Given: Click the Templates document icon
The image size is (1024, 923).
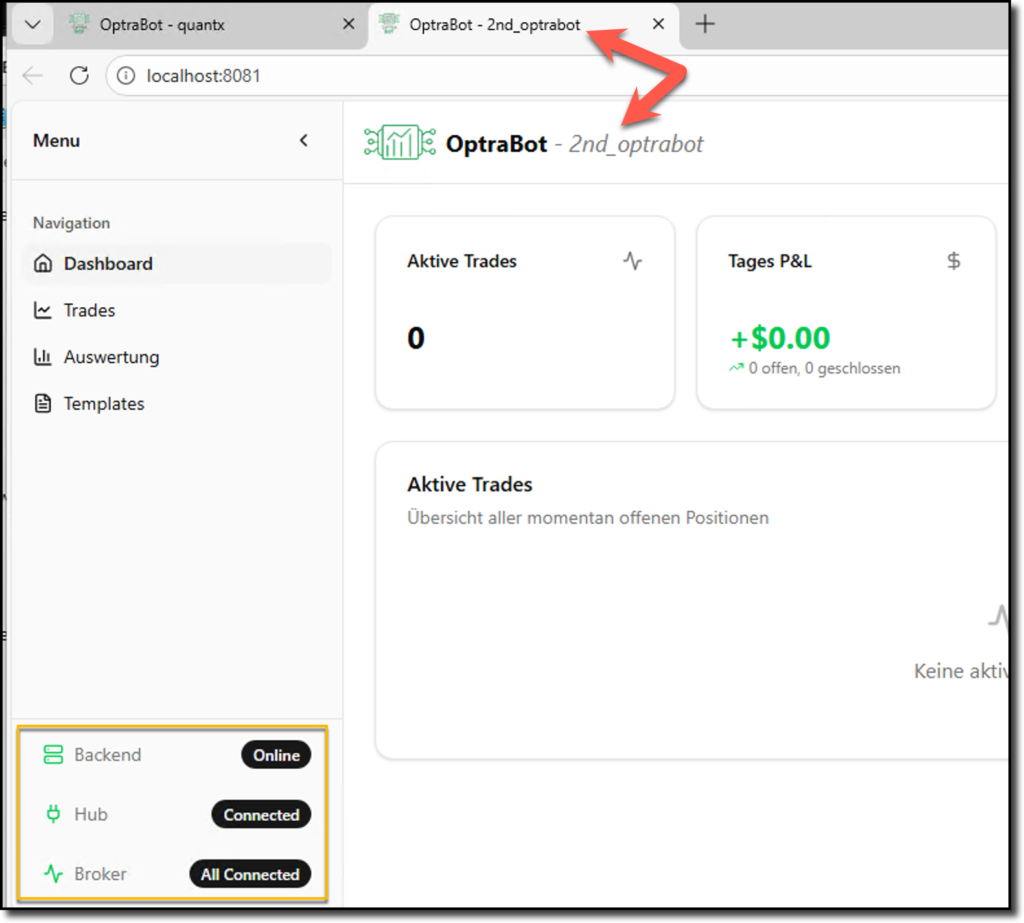Looking at the screenshot, I should point(43,404).
